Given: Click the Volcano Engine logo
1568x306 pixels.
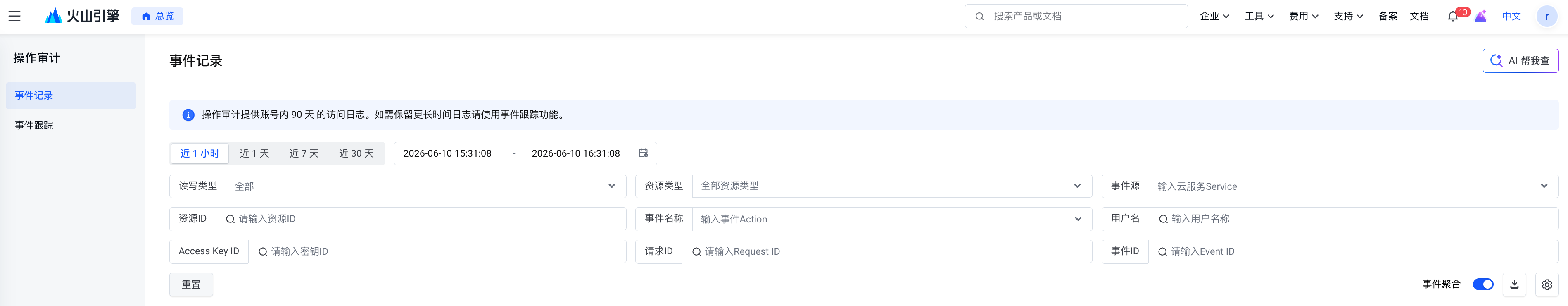Looking at the screenshot, I should [82, 16].
